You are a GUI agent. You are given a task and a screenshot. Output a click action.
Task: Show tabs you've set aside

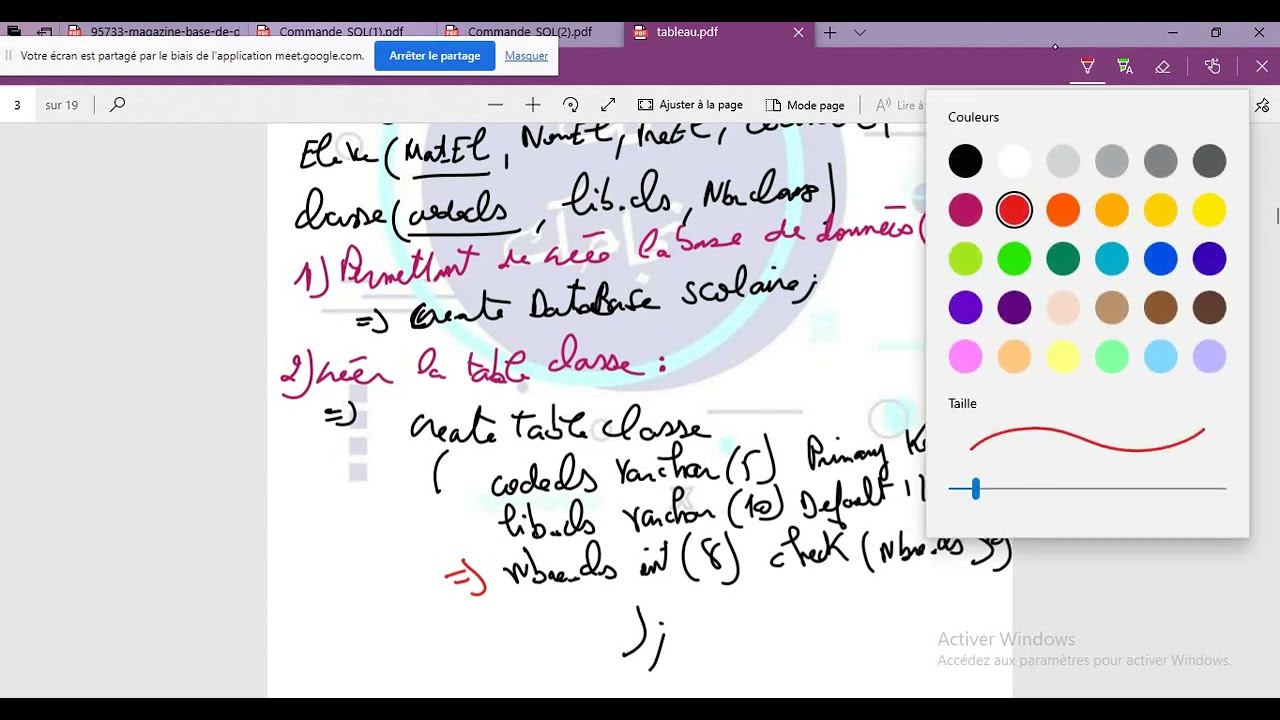14,32
